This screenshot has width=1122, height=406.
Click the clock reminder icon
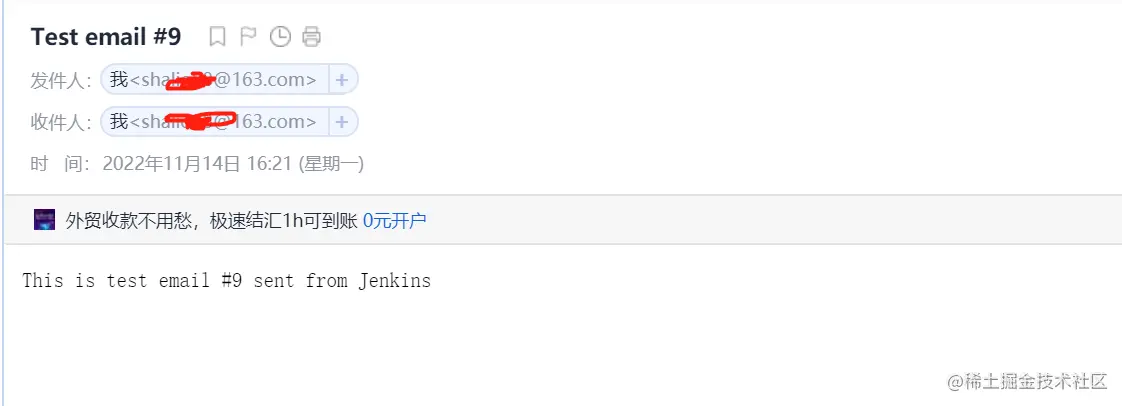point(280,37)
